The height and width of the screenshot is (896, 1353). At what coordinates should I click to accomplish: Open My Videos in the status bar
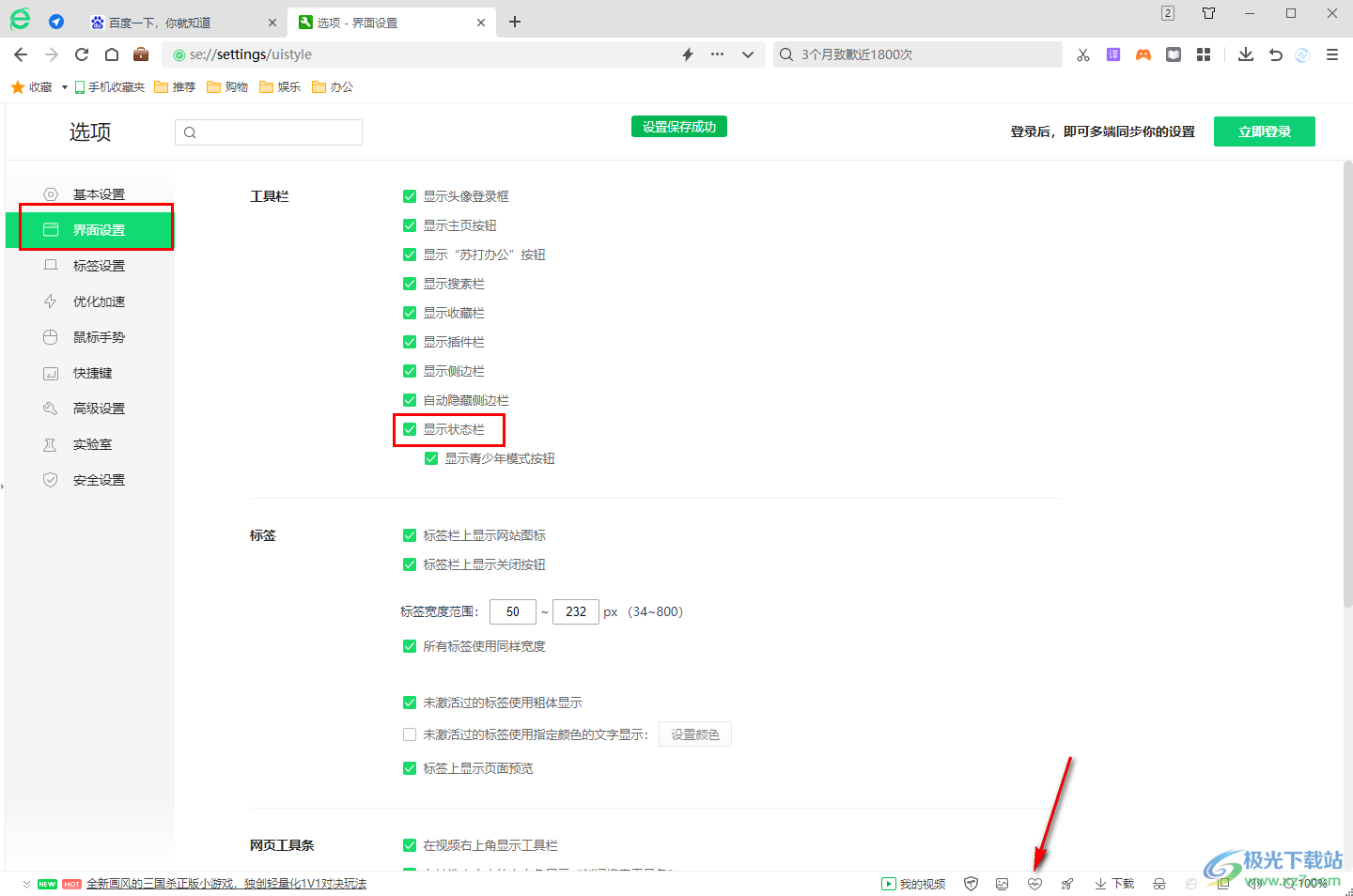coord(913,884)
